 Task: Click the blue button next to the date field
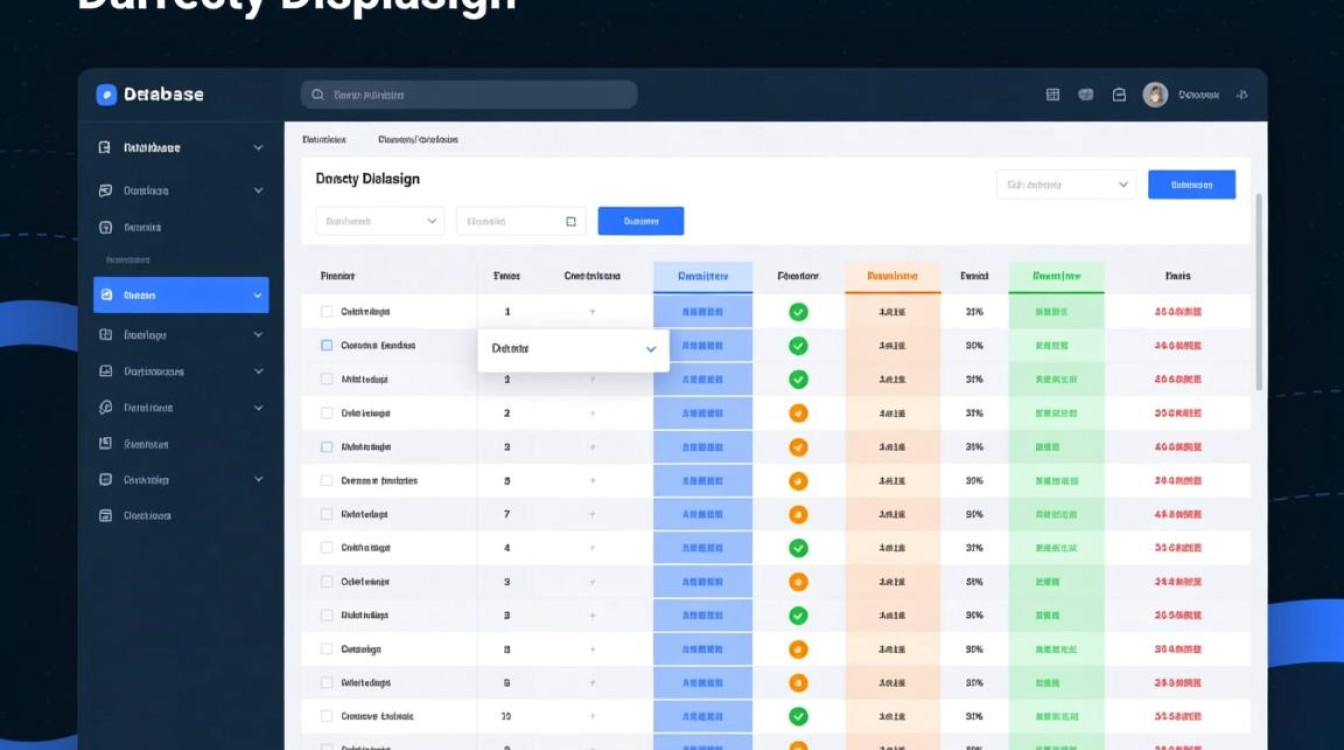(640, 221)
